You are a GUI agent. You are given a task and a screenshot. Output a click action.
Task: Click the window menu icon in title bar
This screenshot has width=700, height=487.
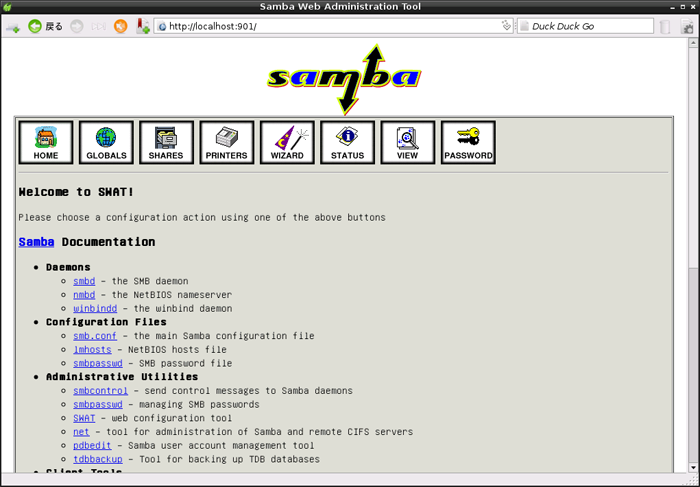(x=7, y=7)
